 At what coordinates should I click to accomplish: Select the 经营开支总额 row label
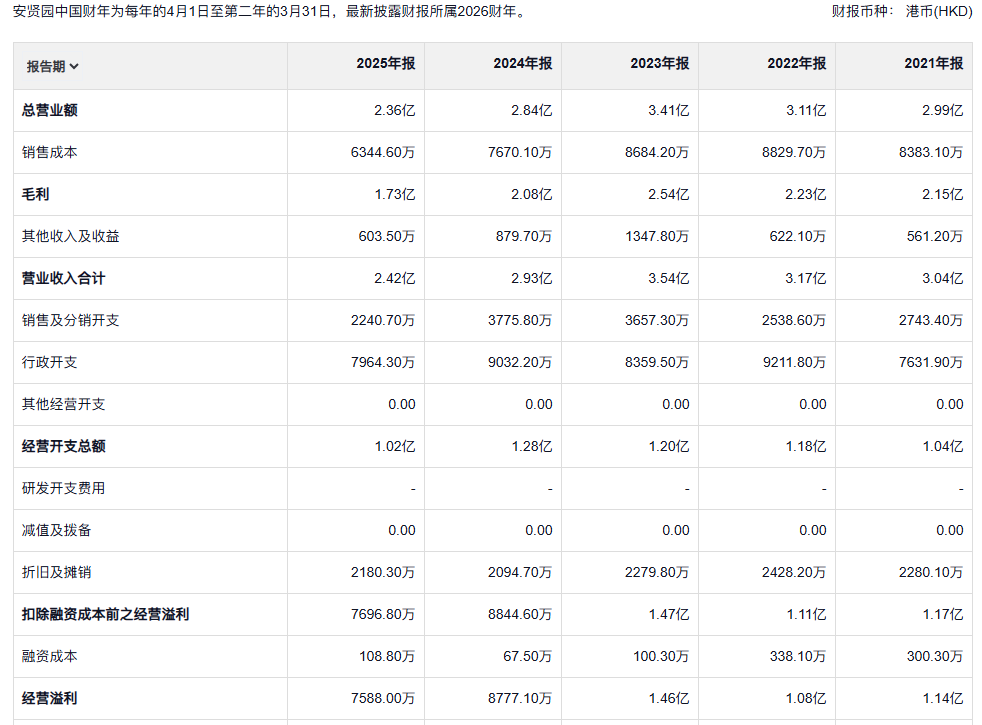click(64, 446)
